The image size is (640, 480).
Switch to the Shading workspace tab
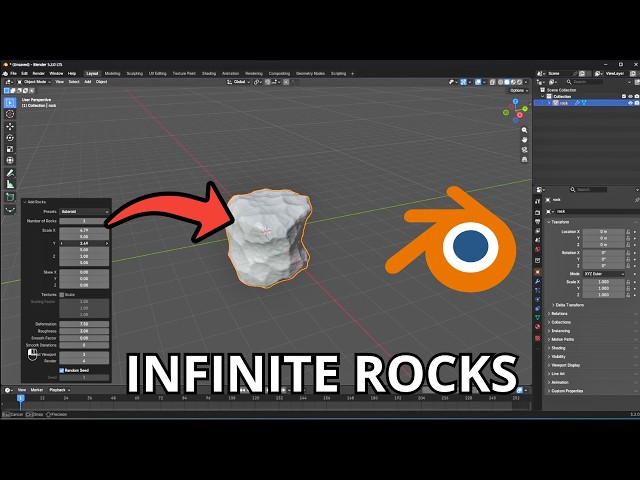click(209, 73)
